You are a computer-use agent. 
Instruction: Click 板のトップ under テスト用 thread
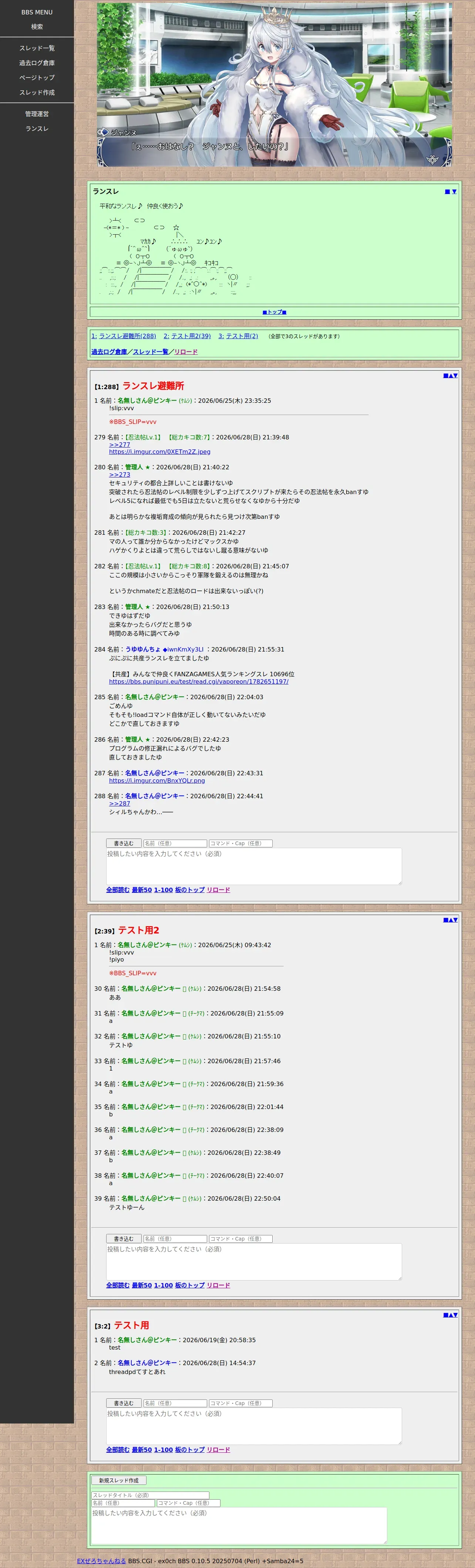tap(190, 1450)
